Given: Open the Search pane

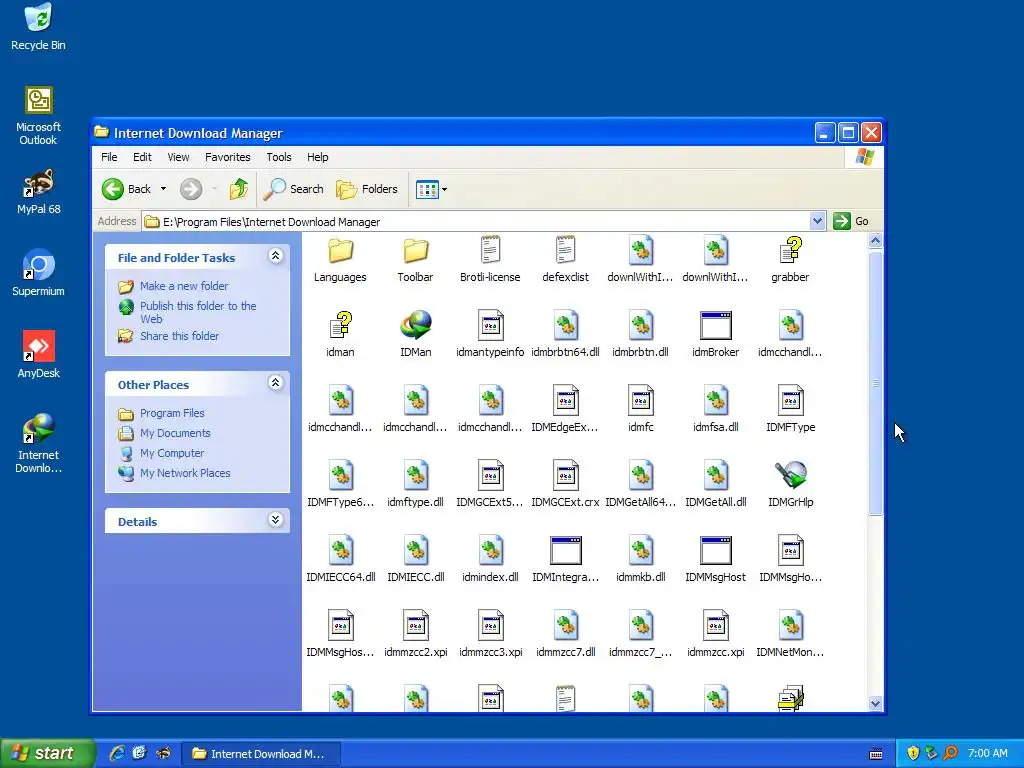Looking at the screenshot, I should (x=294, y=189).
